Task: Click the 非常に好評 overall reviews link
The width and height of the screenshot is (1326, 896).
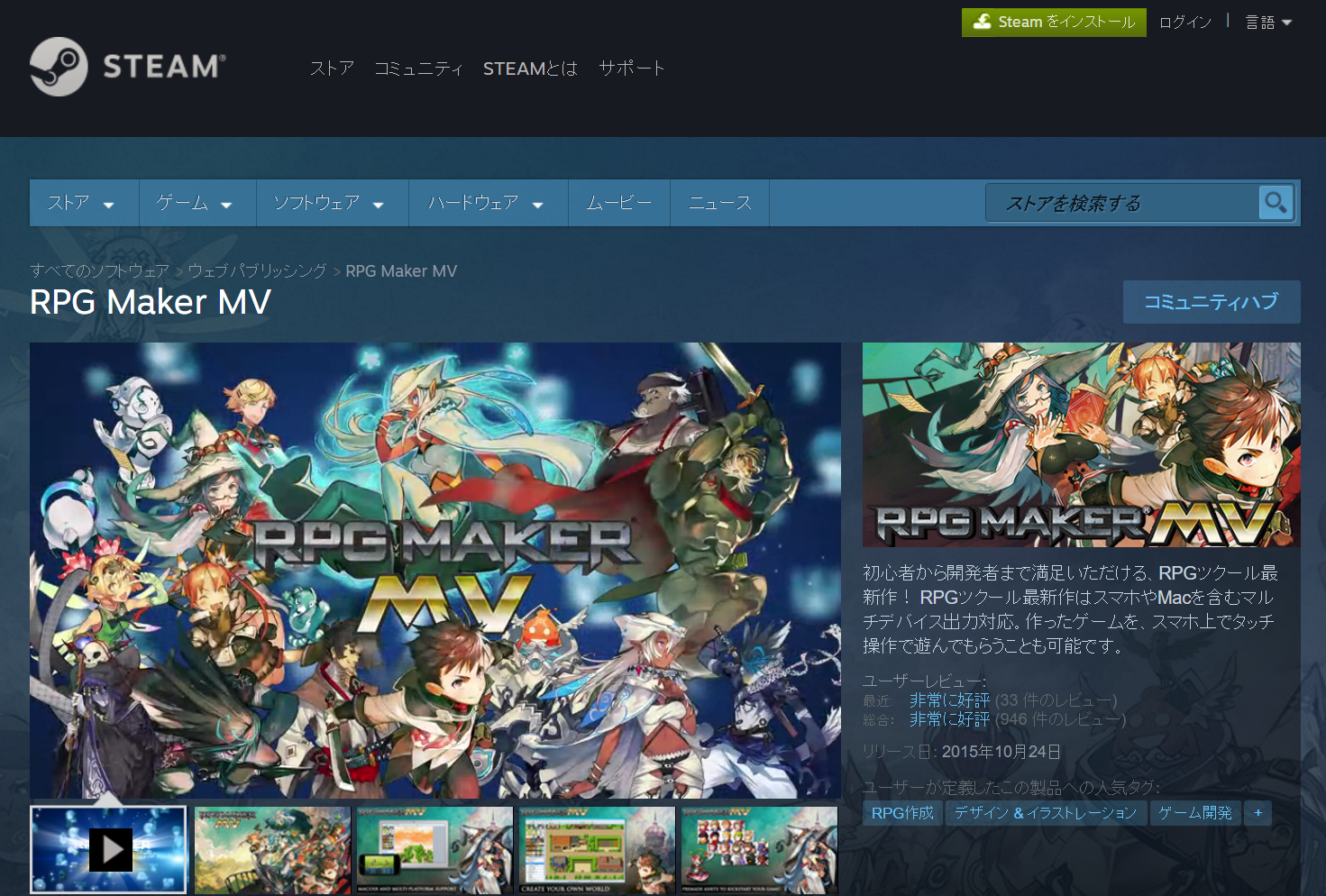Action: tap(948, 719)
